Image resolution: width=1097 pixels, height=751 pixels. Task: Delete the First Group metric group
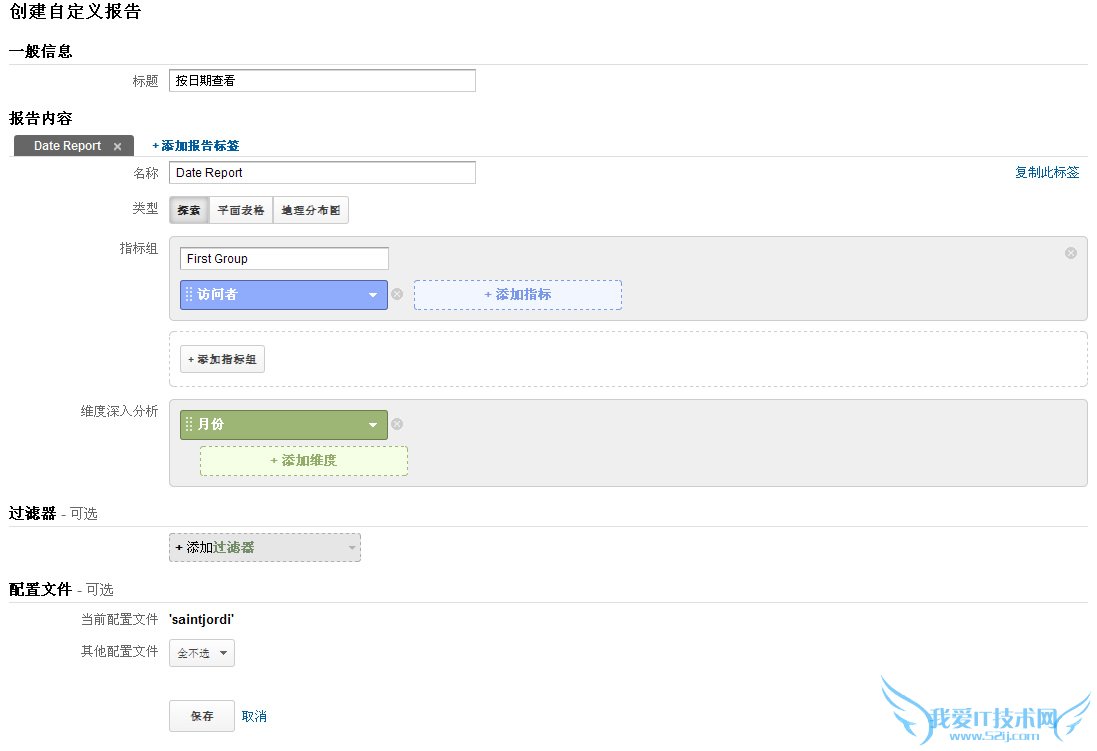(x=1070, y=252)
